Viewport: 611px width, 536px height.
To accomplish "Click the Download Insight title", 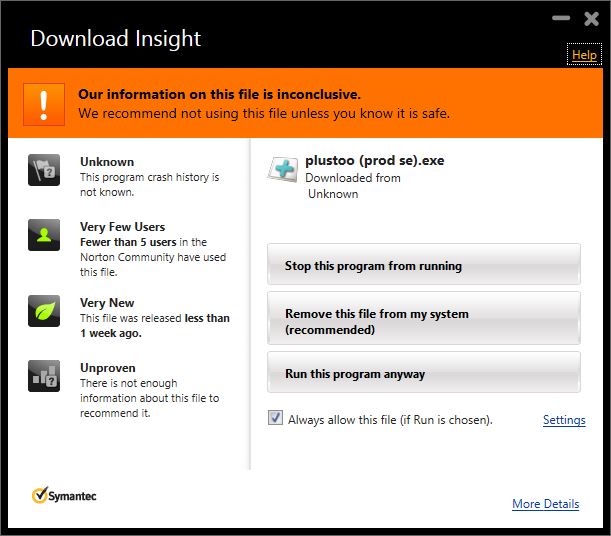I will pos(115,38).
